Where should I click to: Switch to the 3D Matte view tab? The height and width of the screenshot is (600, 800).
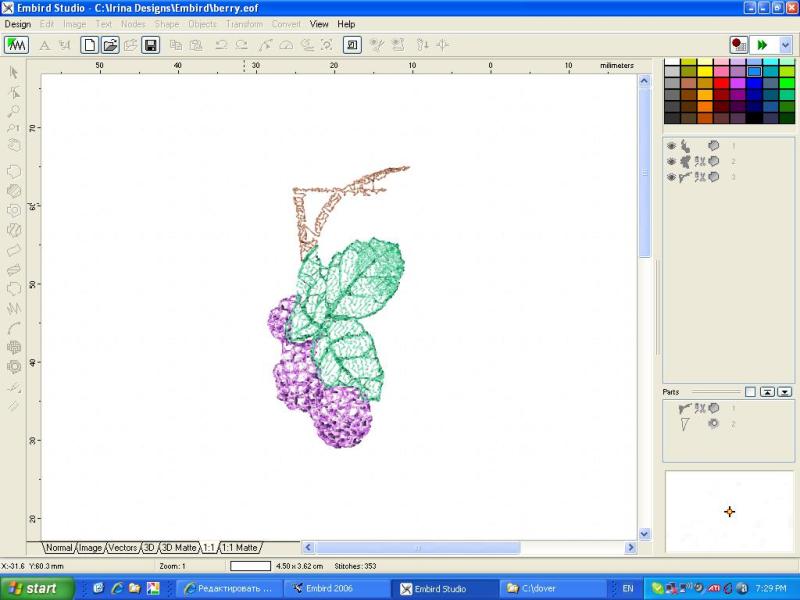tap(180, 548)
